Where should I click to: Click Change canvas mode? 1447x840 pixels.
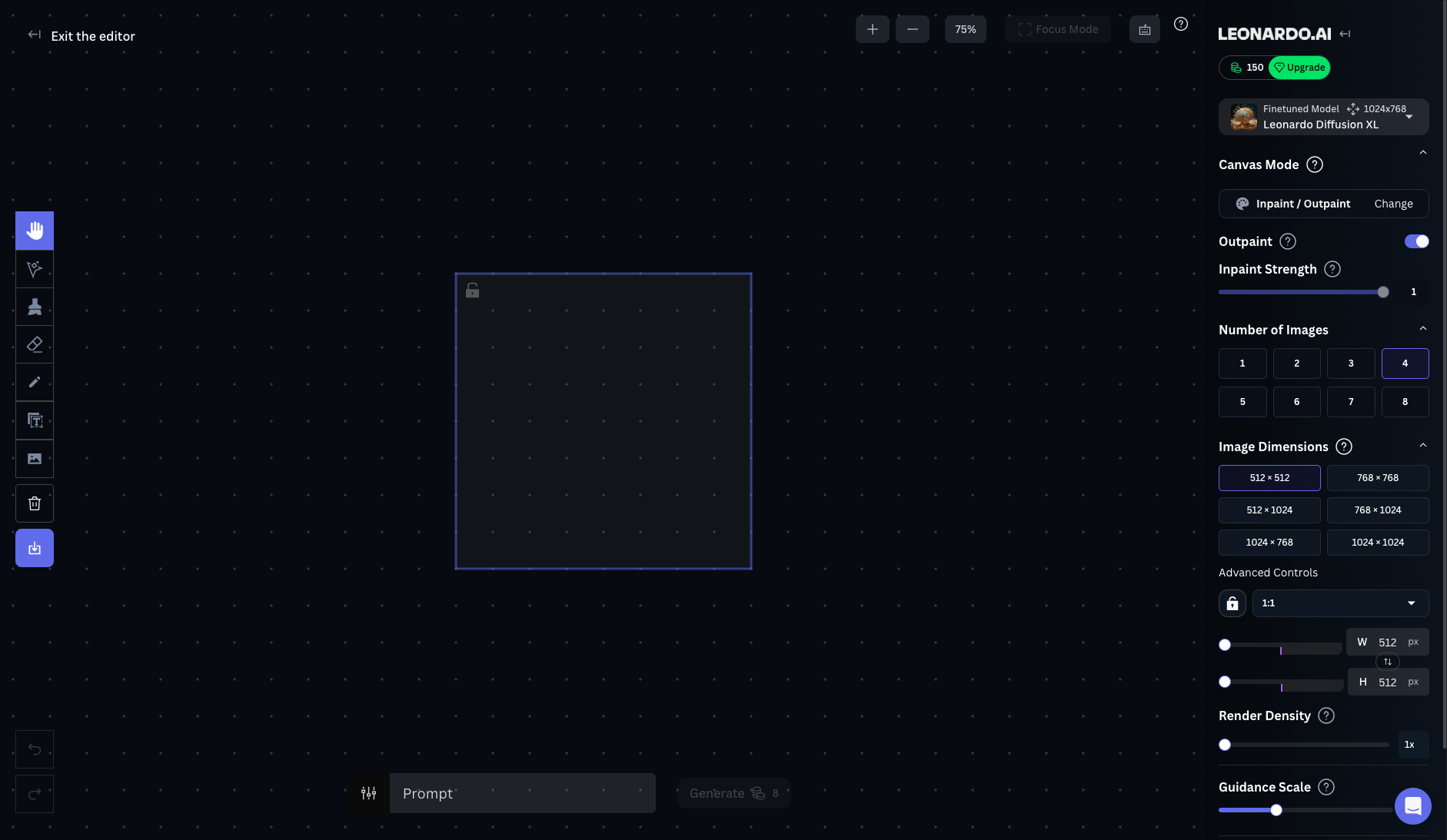[1394, 204]
